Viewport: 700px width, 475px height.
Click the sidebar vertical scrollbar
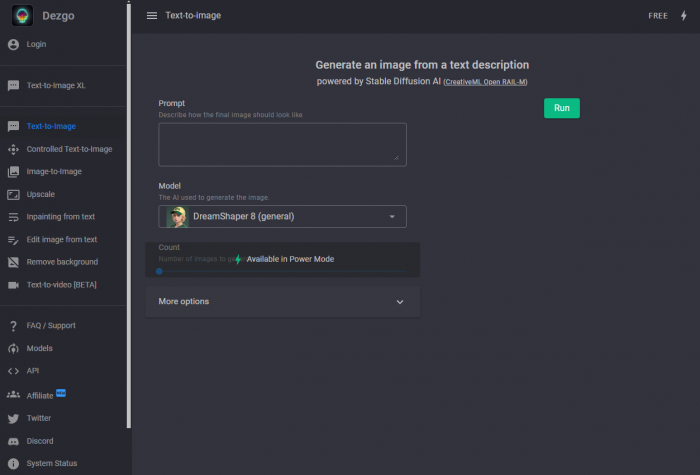tap(129, 215)
